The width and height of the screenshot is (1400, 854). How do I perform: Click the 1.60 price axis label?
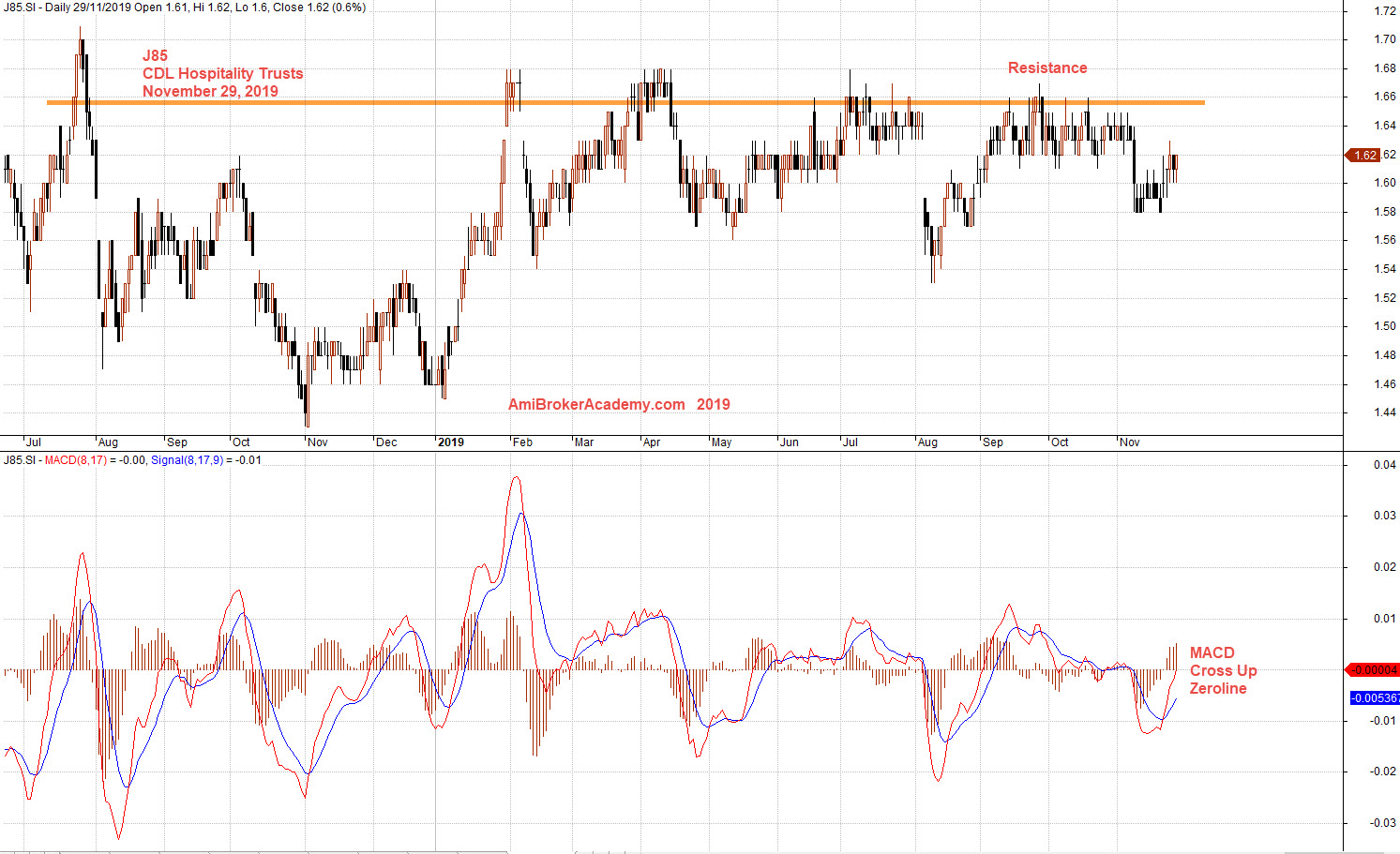coord(1384,183)
